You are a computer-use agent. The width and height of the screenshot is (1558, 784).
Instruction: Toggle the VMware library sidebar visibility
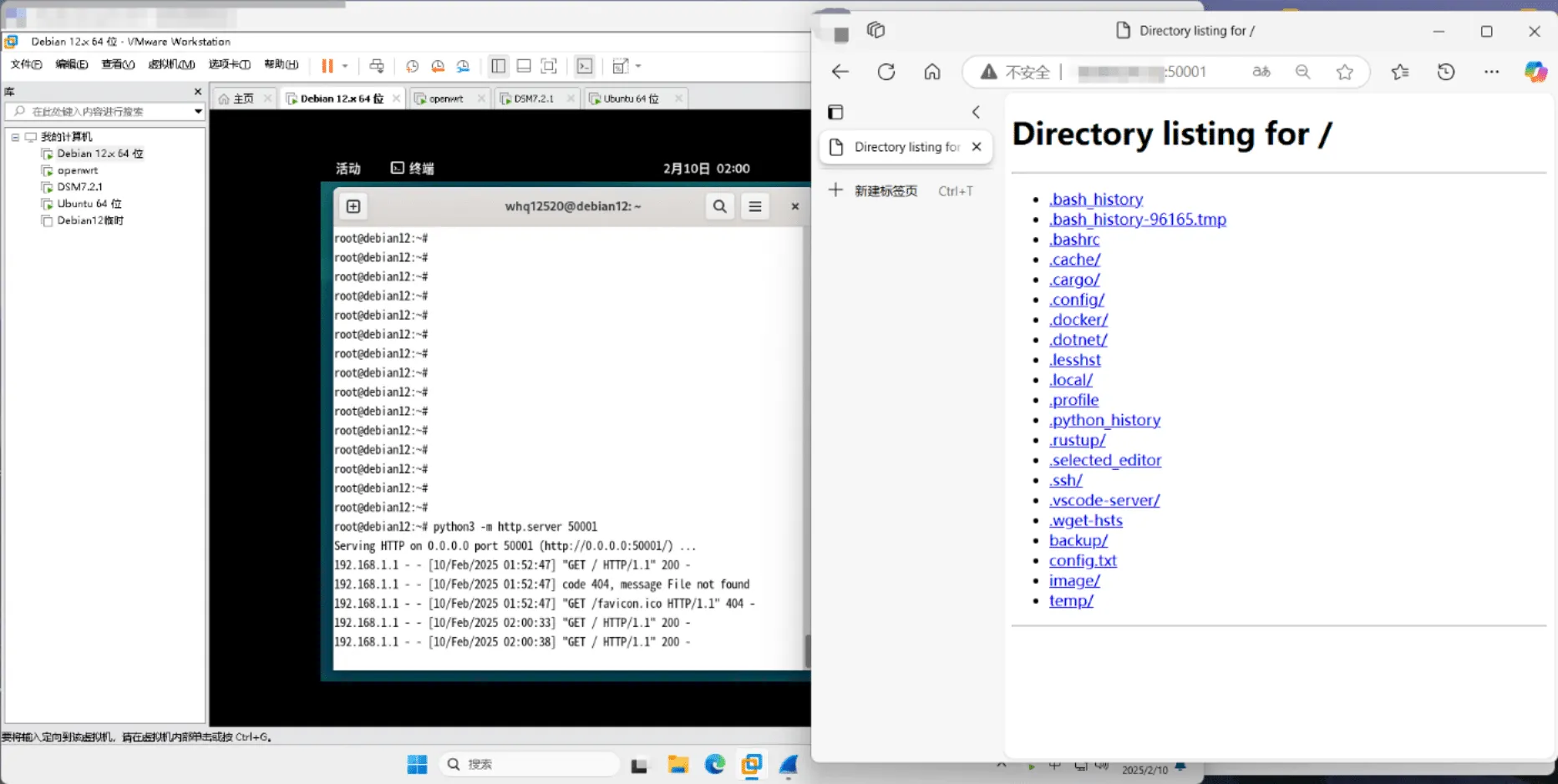pyautogui.click(x=499, y=66)
